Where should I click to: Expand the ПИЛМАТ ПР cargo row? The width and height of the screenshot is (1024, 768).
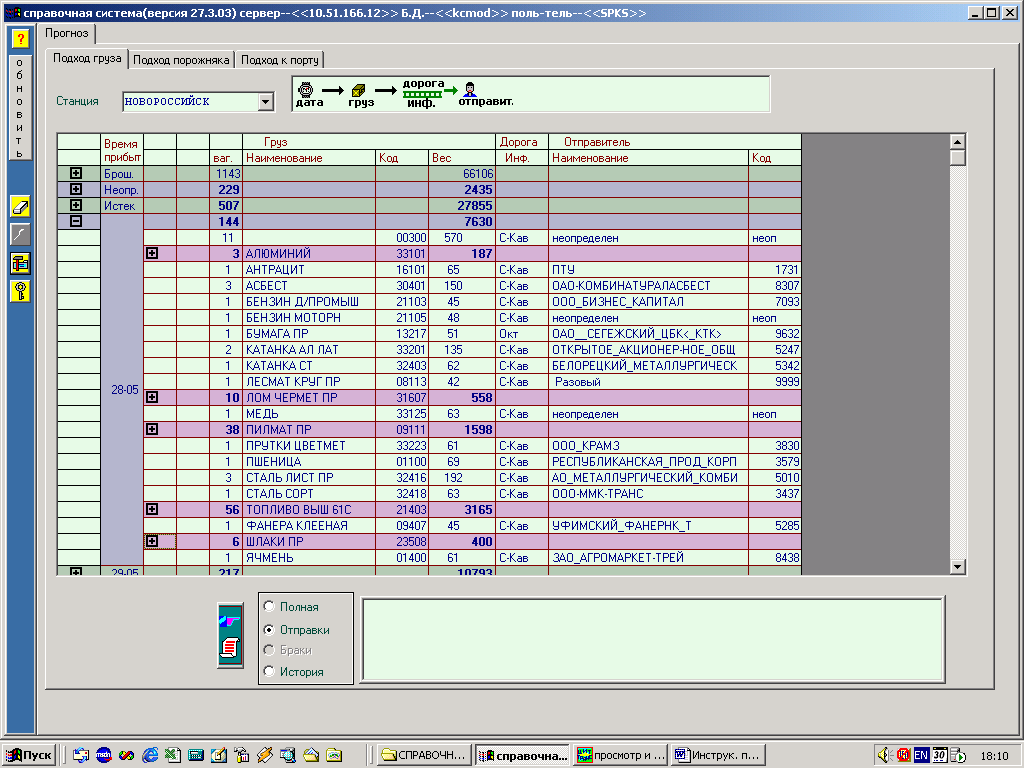152,429
